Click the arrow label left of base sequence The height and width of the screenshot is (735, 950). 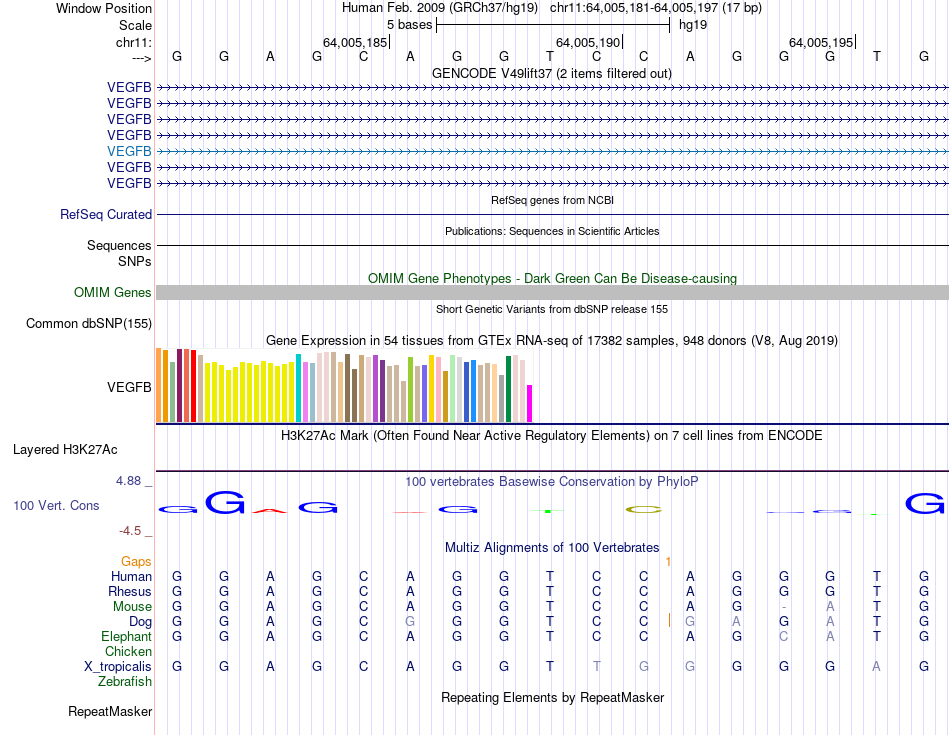click(142, 58)
